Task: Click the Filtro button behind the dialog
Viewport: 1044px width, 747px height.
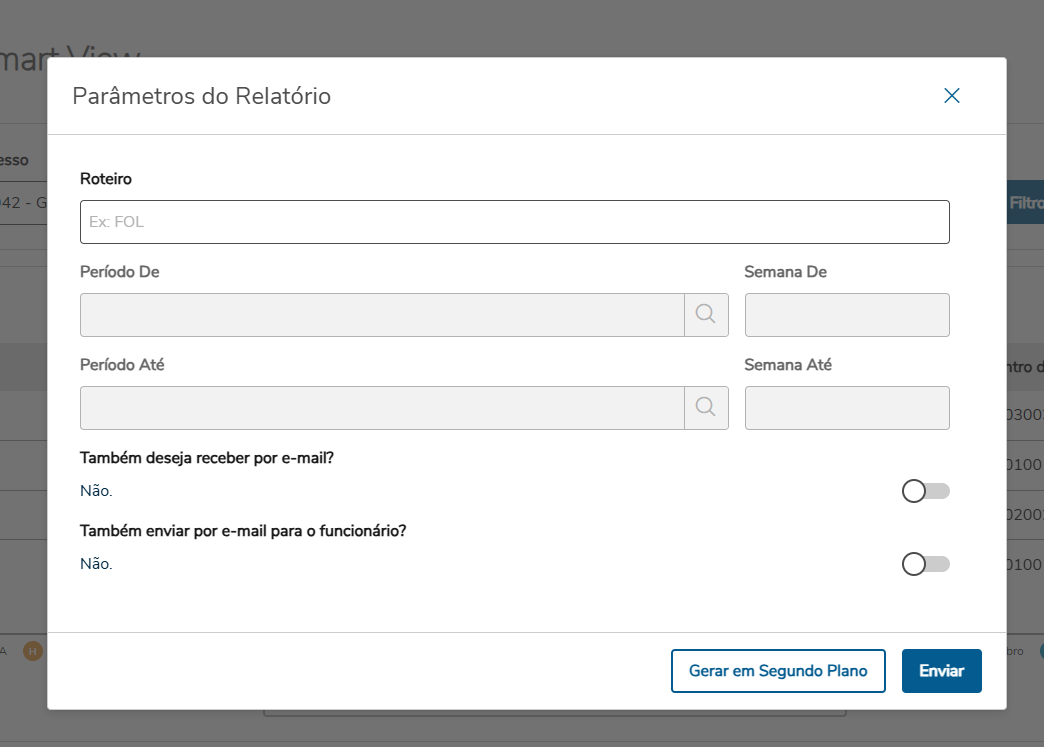Action: click(x=1025, y=202)
